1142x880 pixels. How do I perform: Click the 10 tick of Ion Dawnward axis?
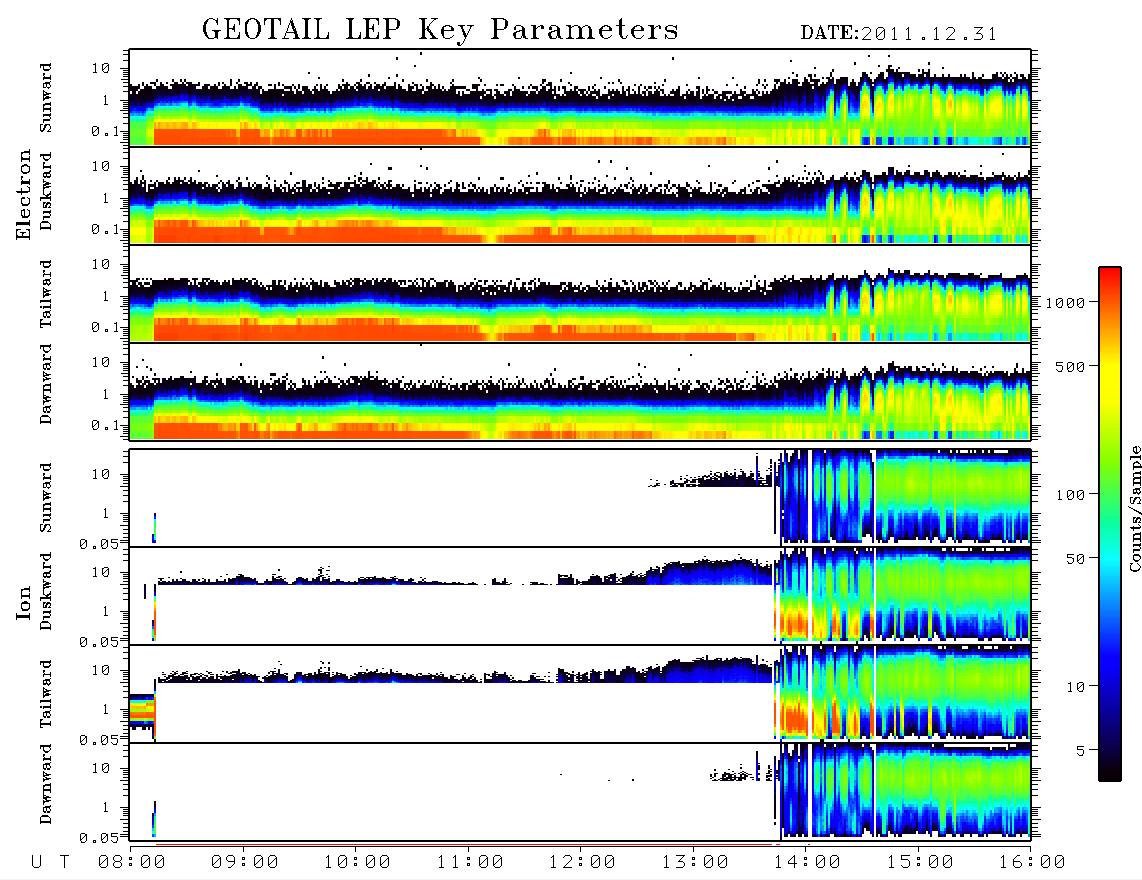[x=101, y=768]
